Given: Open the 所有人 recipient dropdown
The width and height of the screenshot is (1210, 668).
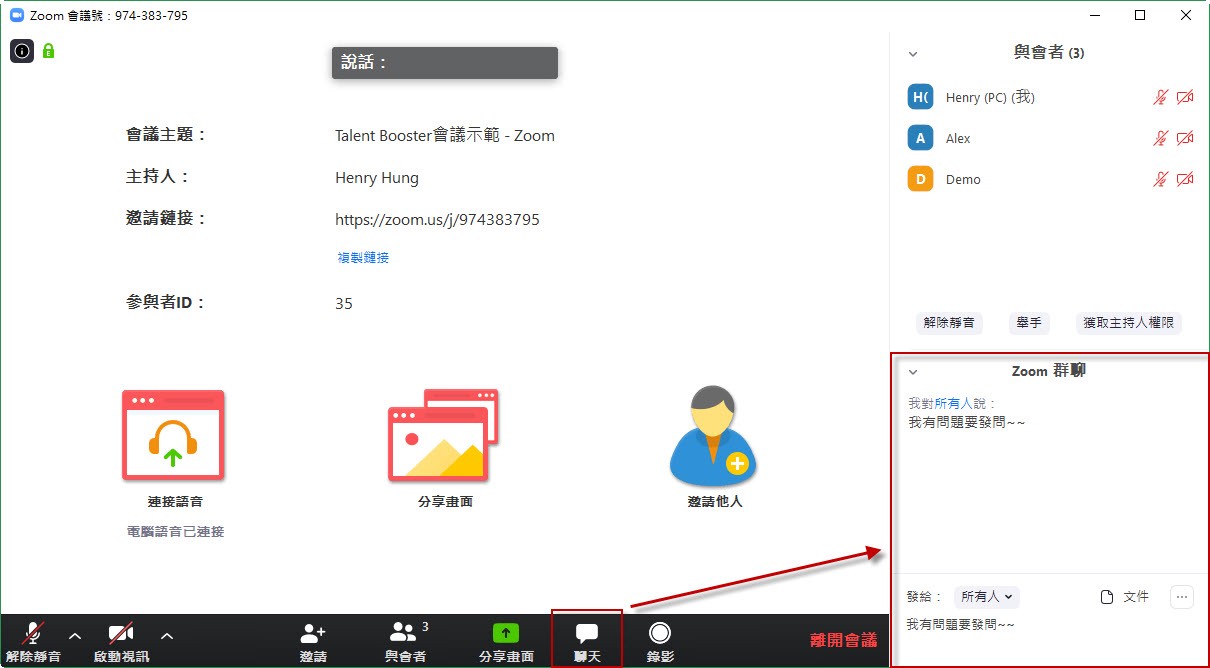Looking at the screenshot, I should click(x=987, y=597).
